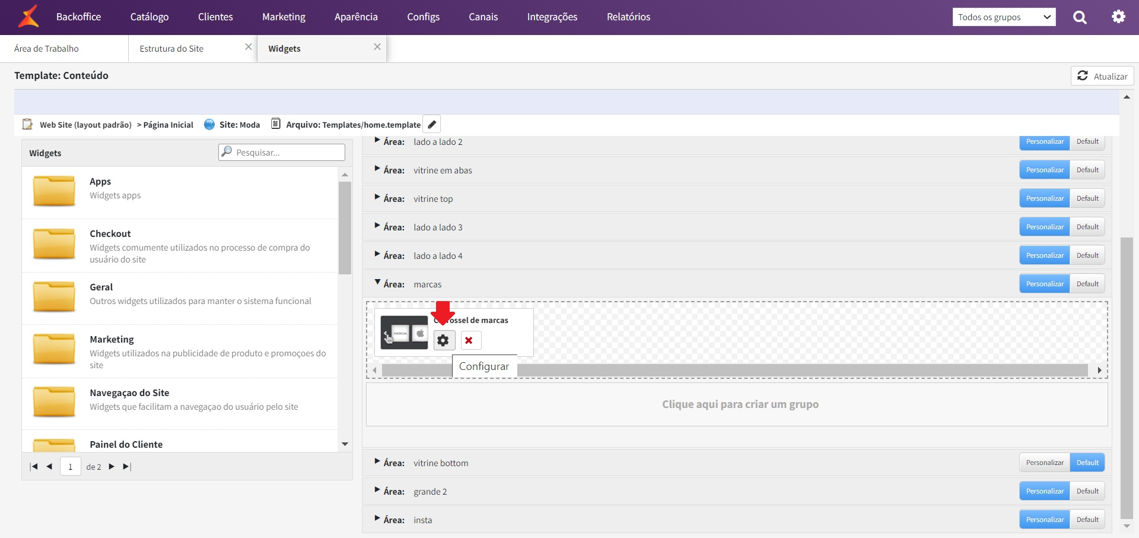Set grande 2 area to Default
Image resolution: width=1139 pixels, height=538 pixels.
(x=1087, y=492)
